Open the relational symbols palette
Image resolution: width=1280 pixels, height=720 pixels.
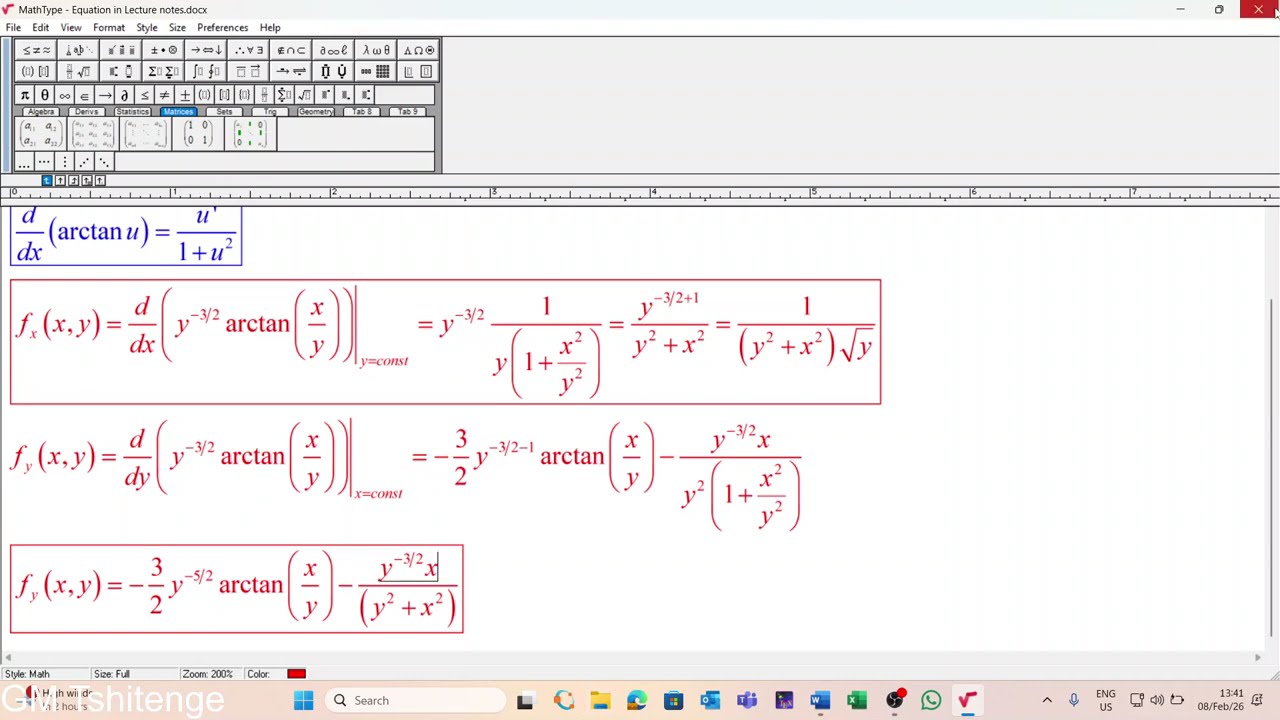[x=36, y=50]
